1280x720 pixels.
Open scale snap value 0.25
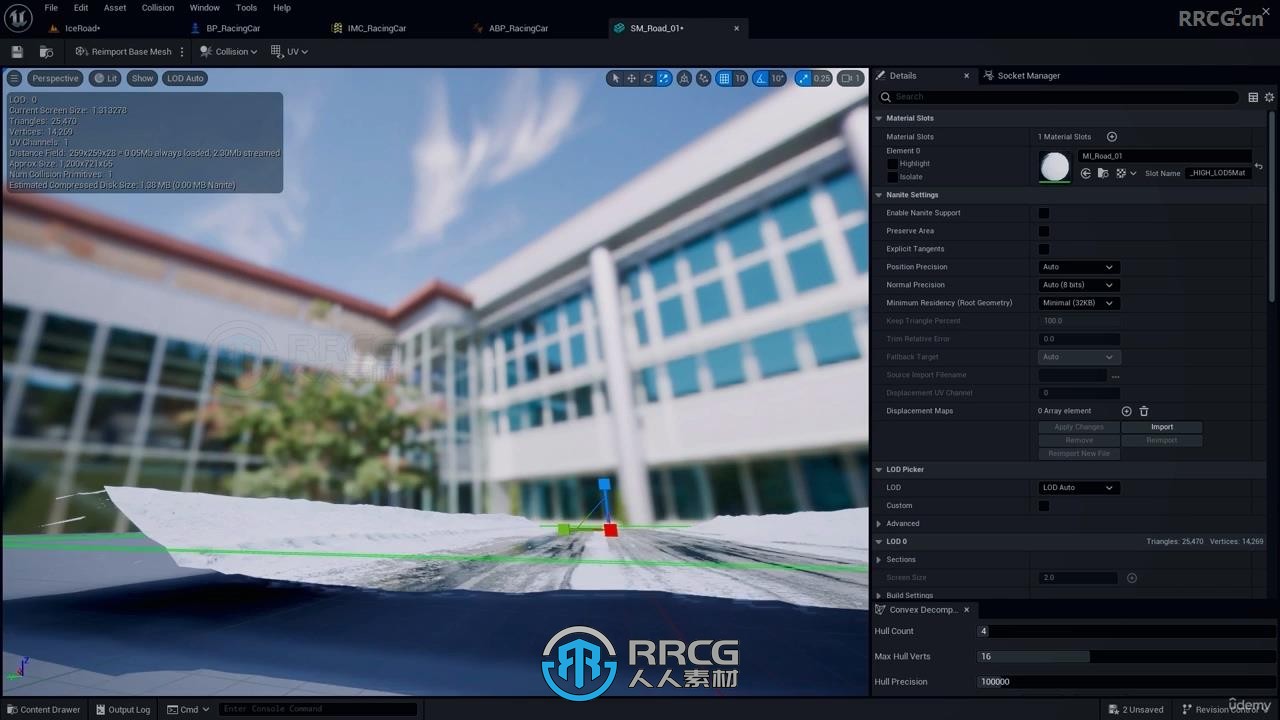click(822, 78)
